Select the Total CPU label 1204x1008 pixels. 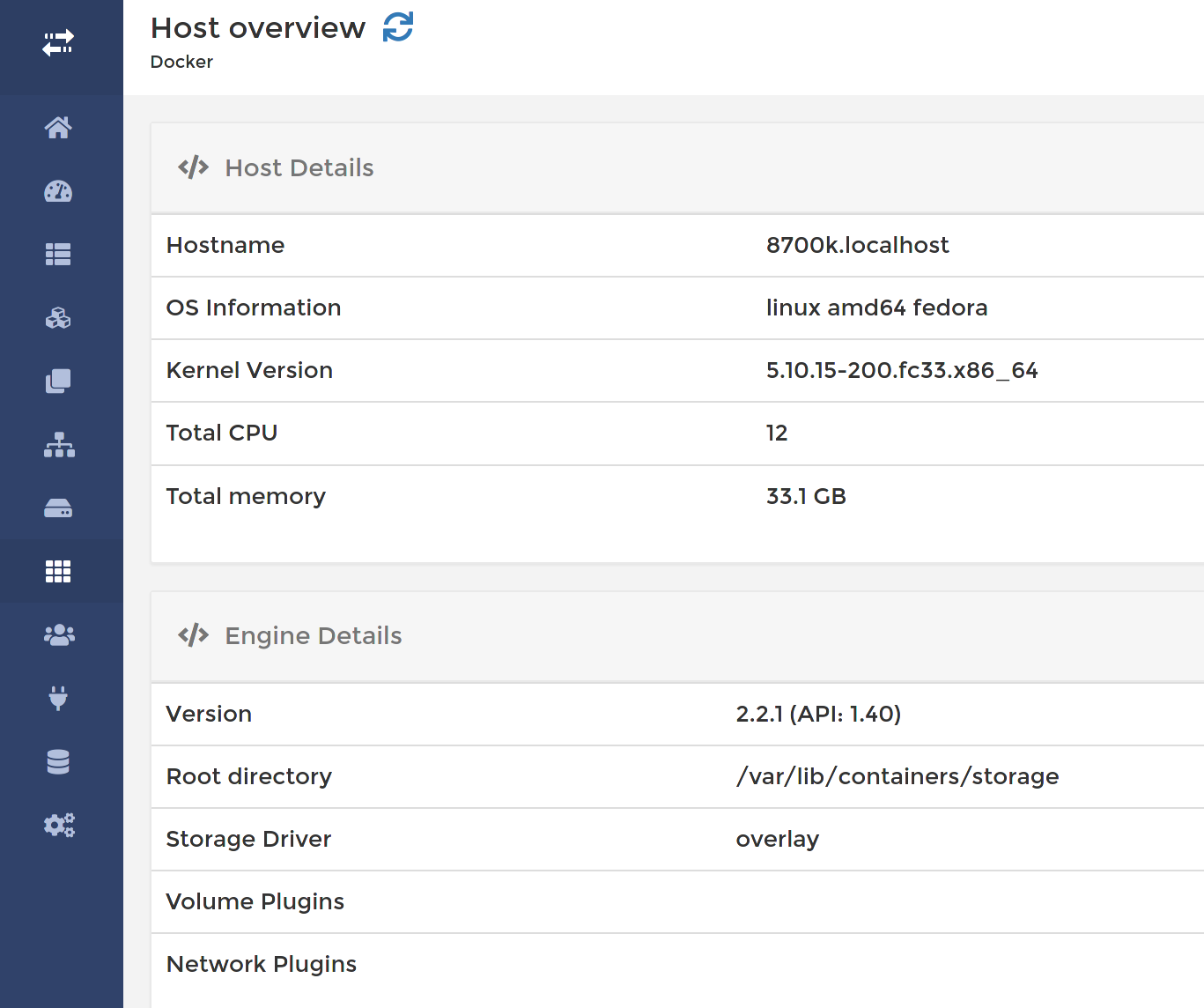click(x=222, y=433)
